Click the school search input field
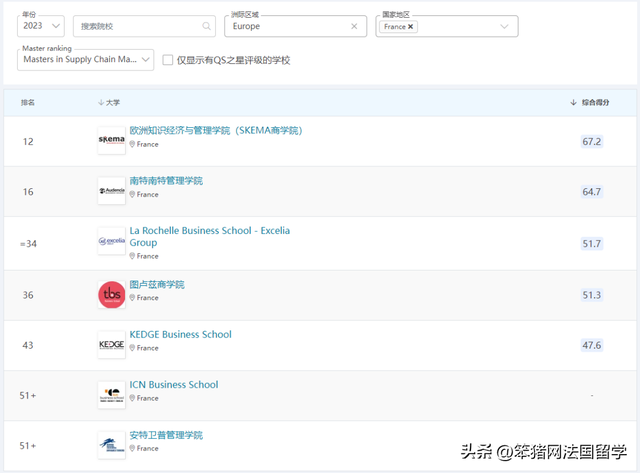This screenshot has height=473, width=640. point(144,26)
